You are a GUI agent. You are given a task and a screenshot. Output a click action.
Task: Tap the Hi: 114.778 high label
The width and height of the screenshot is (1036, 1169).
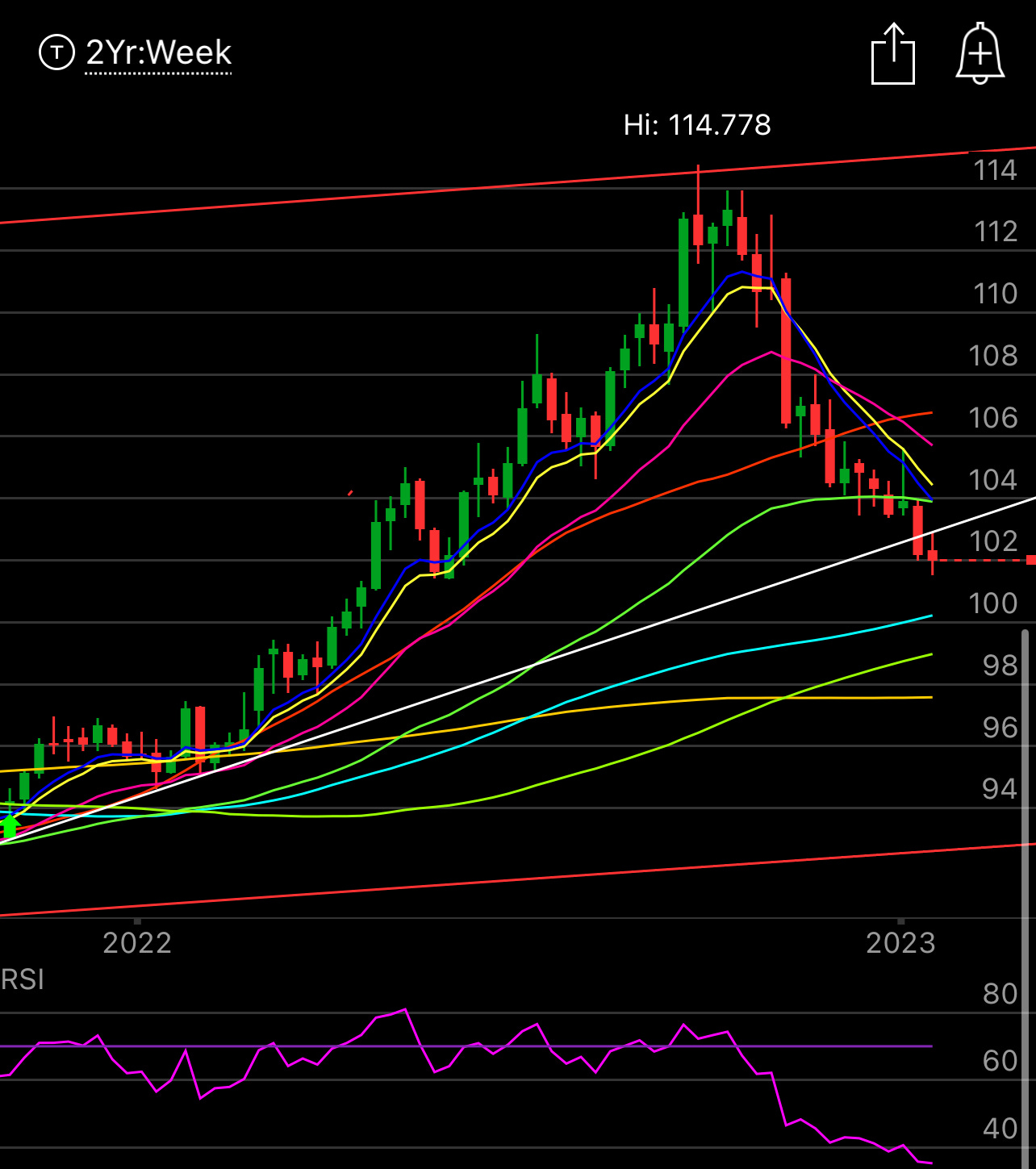click(x=697, y=125)
